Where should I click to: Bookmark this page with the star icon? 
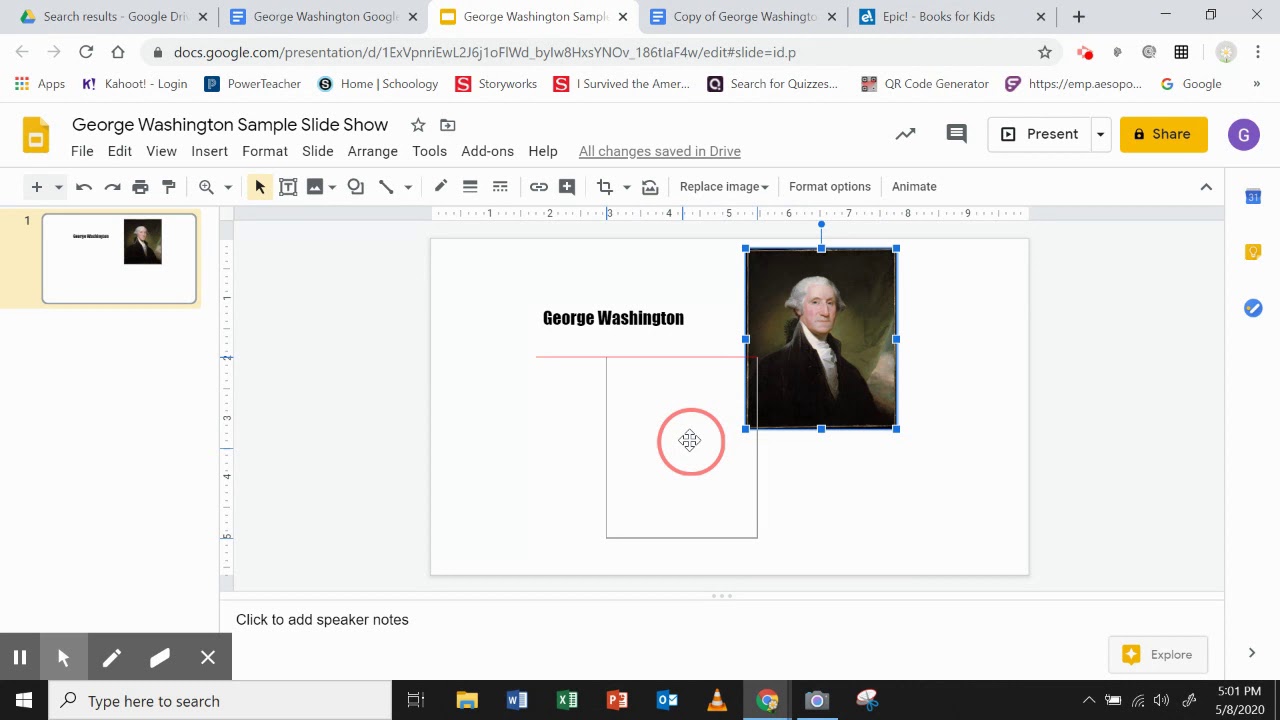click(1045, 52)
